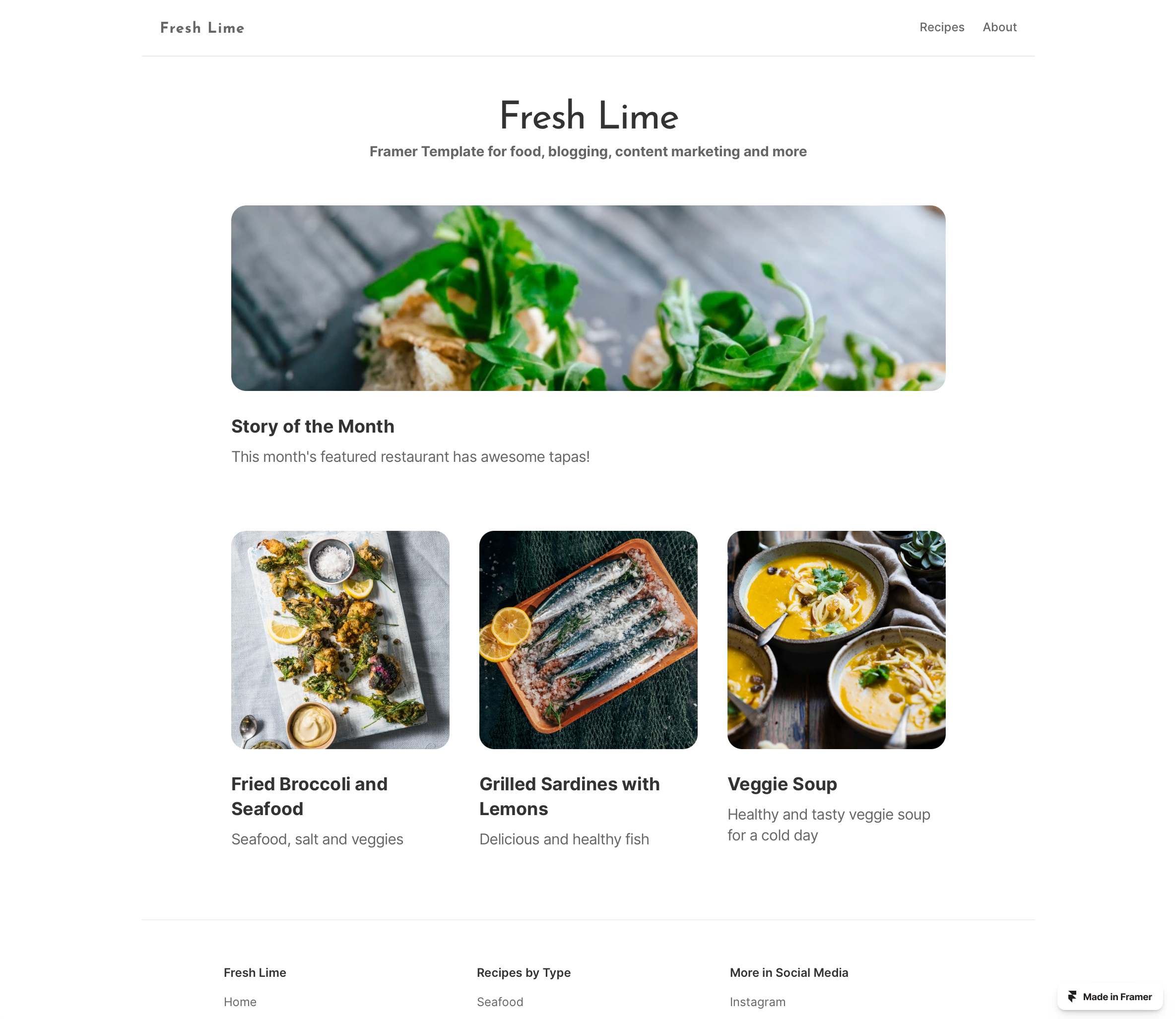The height and width of the screenshot is (1019, 1176).
Task: Click the Framer logo icon in badge
Action: click(1072, 996)
